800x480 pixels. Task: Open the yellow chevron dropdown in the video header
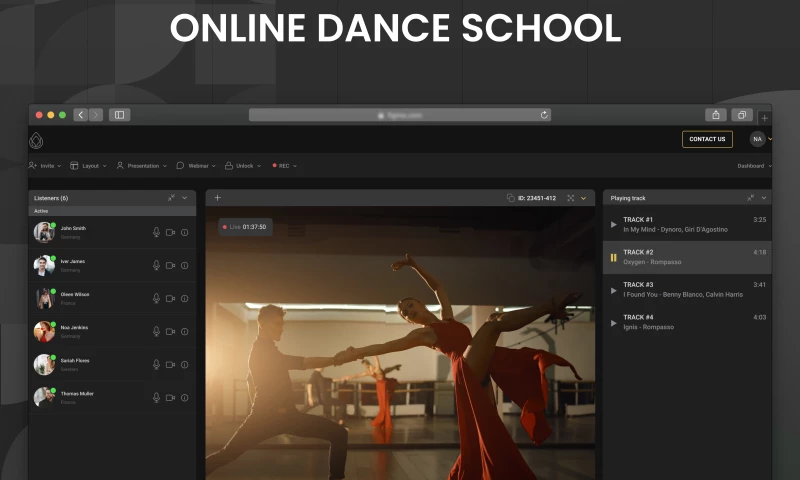pyautogui.click(x=584, y=198)
